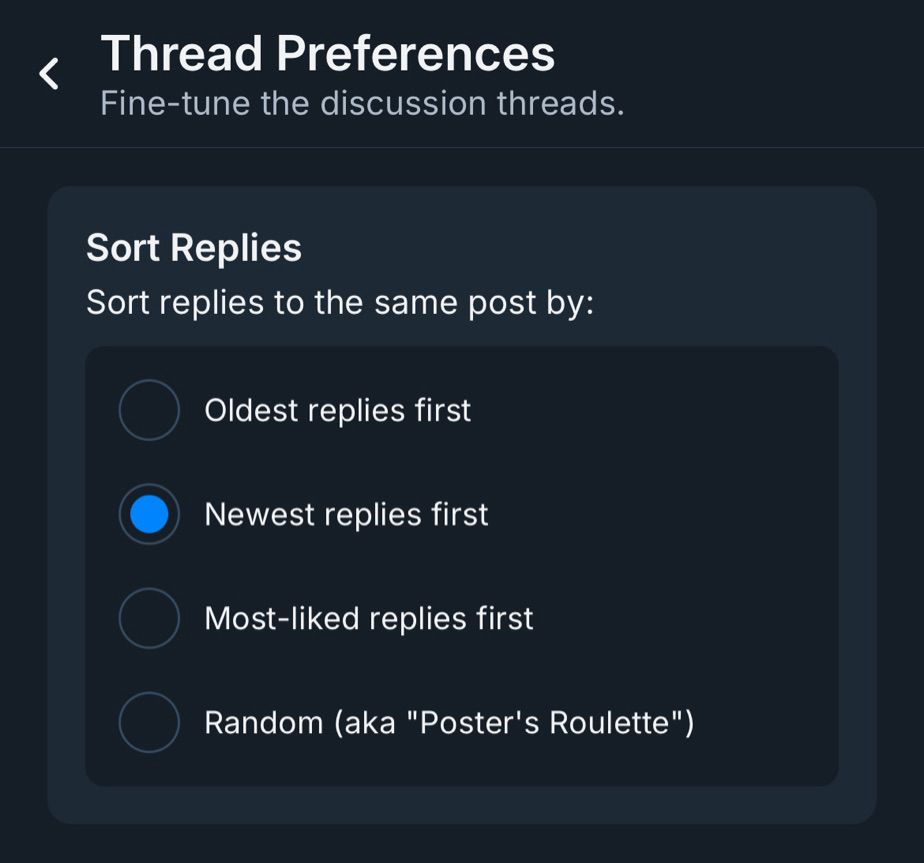
Task: Select the "Newest replies first" radio button
Action: click(x=149, y=514)
